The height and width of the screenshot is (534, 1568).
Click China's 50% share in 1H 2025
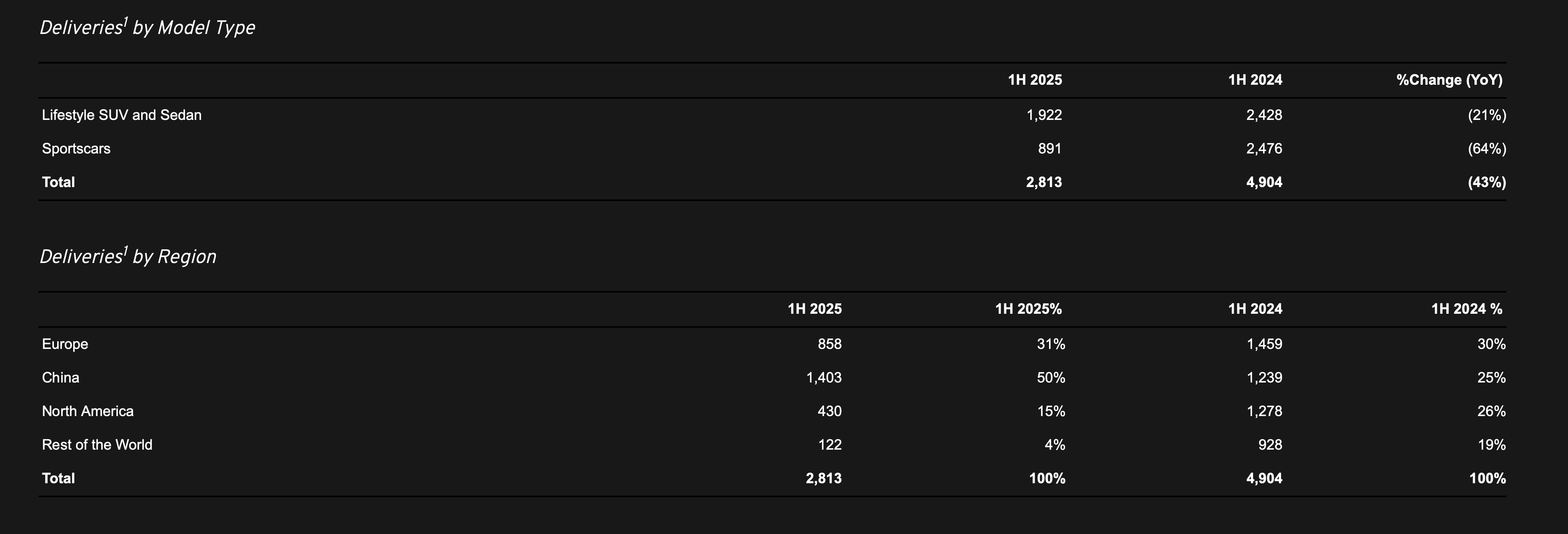pos(1051,377)
